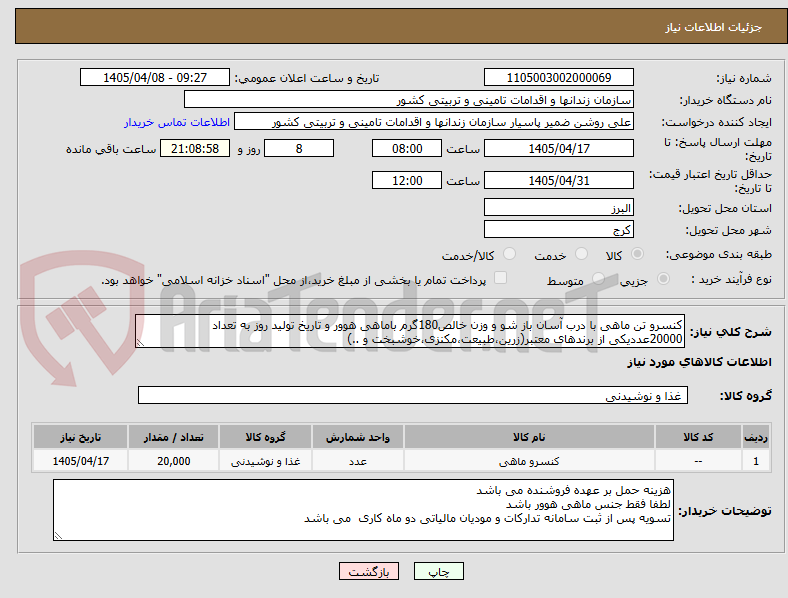Viewport: 788px width, 598px height.
Task: Click the goods group field غذا و نوشیدنی
Action: pyautogui.click(x=413, y=395)
